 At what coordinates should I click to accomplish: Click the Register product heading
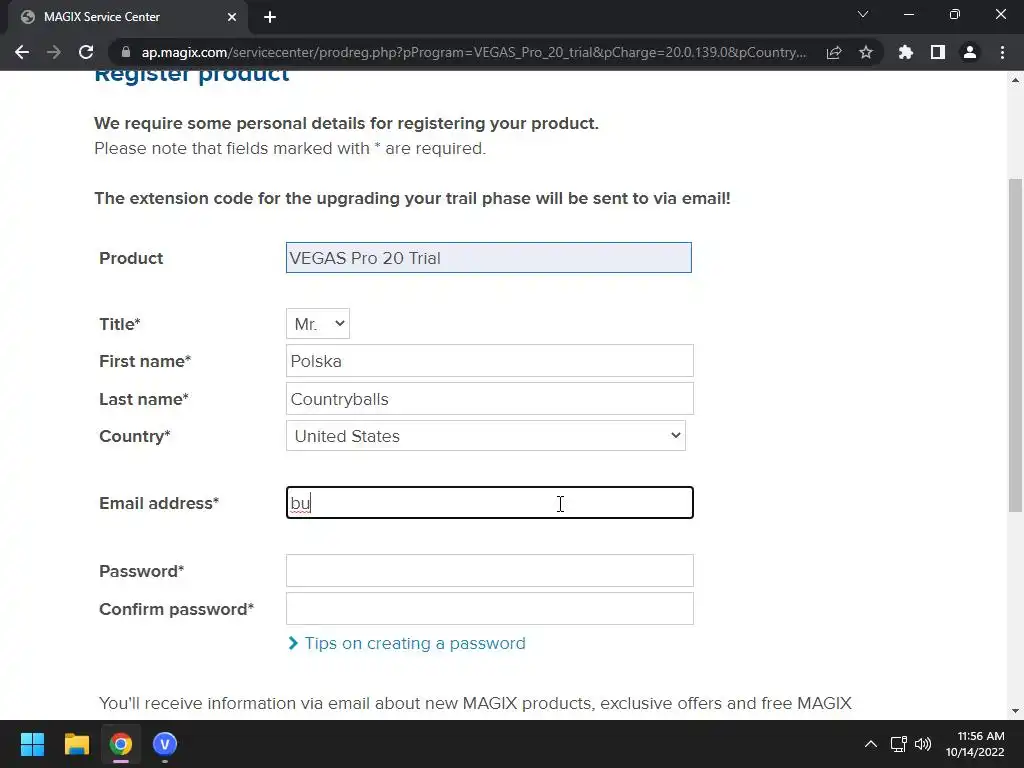click(191, 75)
